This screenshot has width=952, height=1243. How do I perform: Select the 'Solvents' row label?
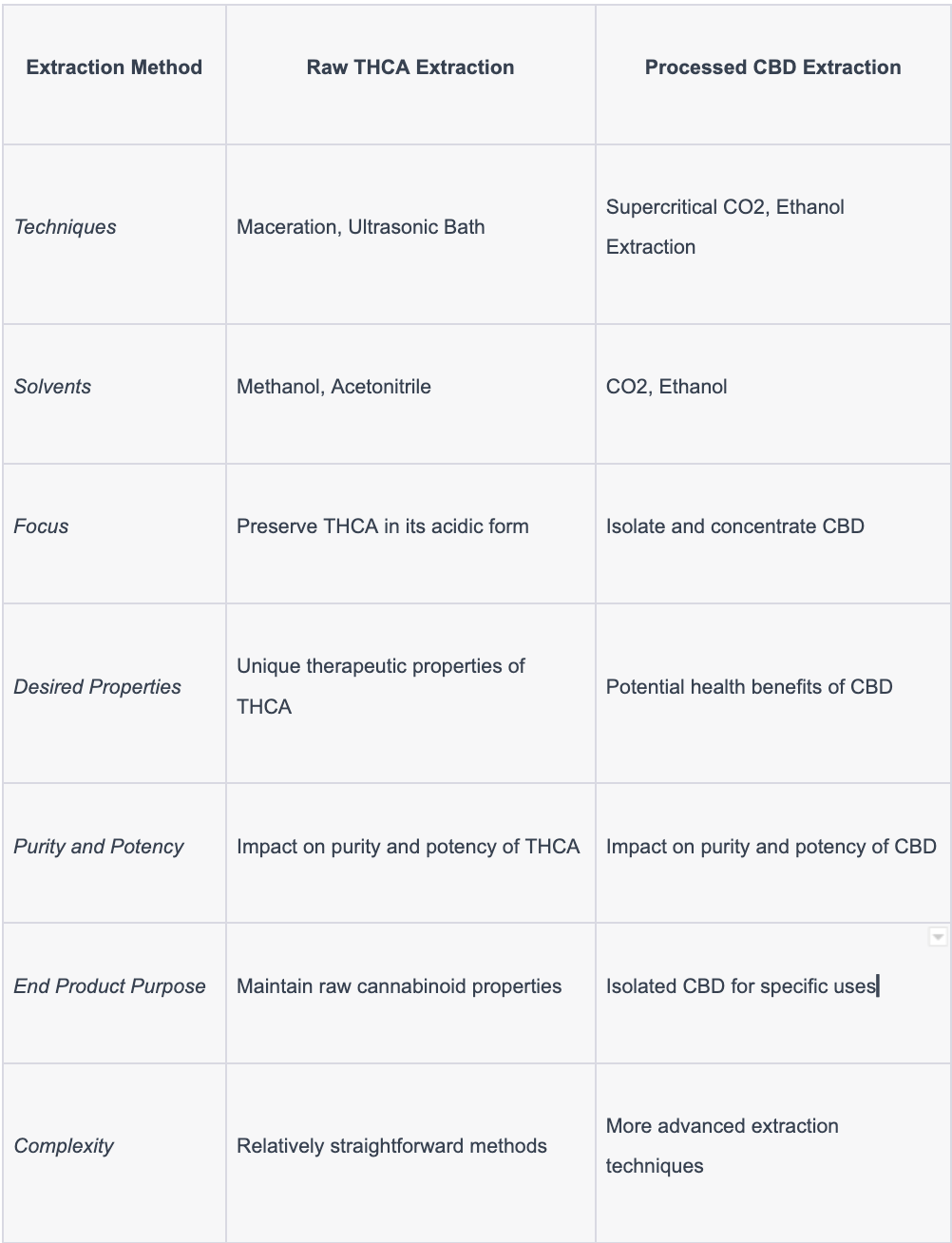coord(52,387)
